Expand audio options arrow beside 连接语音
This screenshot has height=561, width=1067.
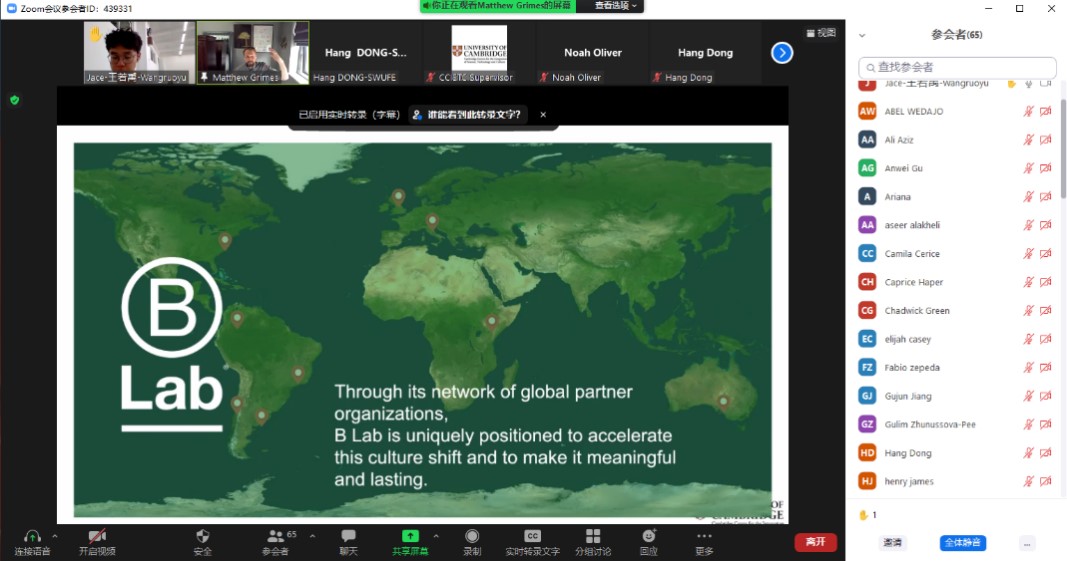[55, 536]
